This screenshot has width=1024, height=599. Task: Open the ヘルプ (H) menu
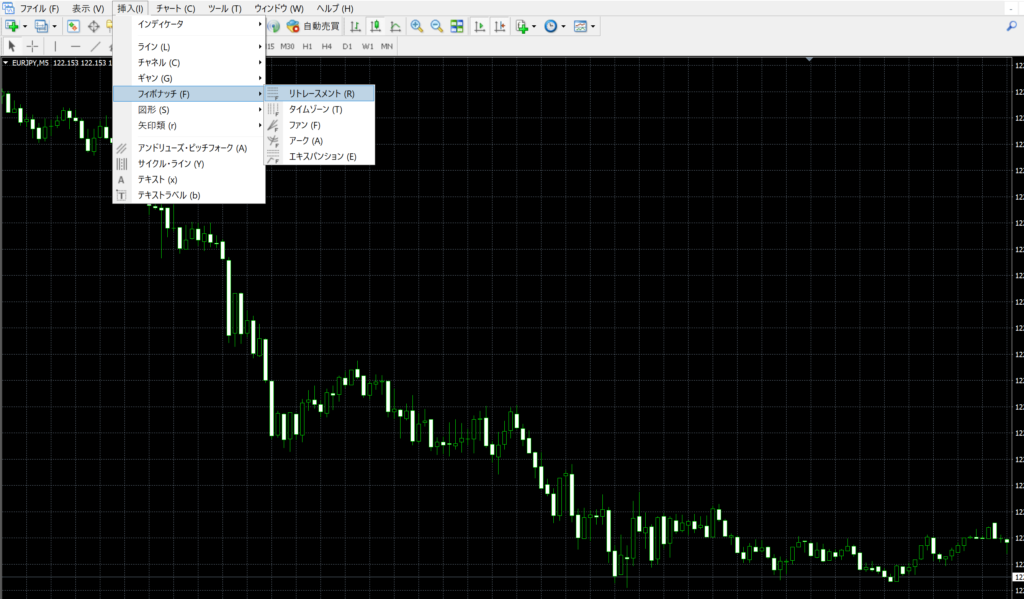(335, 8)
